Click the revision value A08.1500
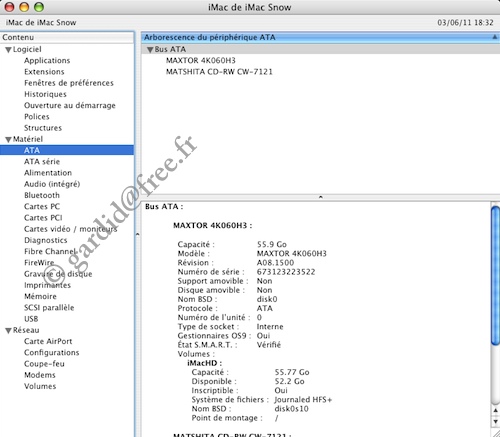 275,263
